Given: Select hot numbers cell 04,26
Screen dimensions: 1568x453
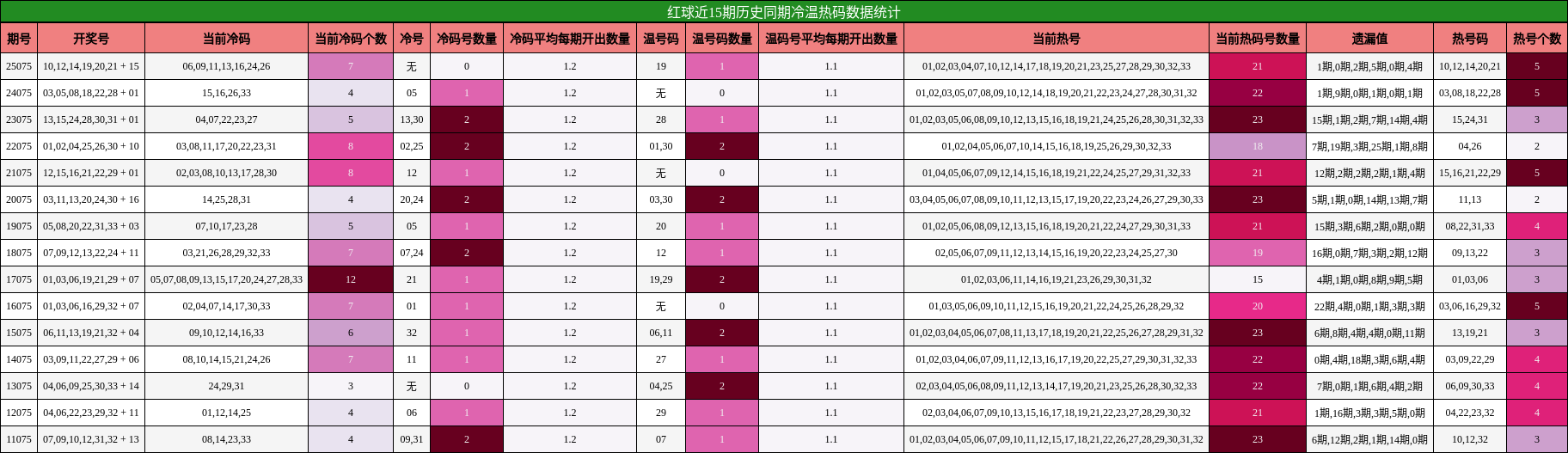Looking at the screenshot, I should tap(1470, 146).
